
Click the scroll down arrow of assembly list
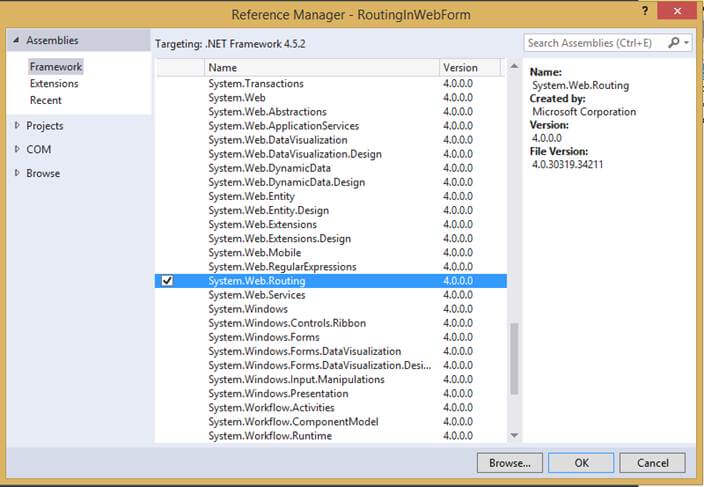(x=515, y=435)
